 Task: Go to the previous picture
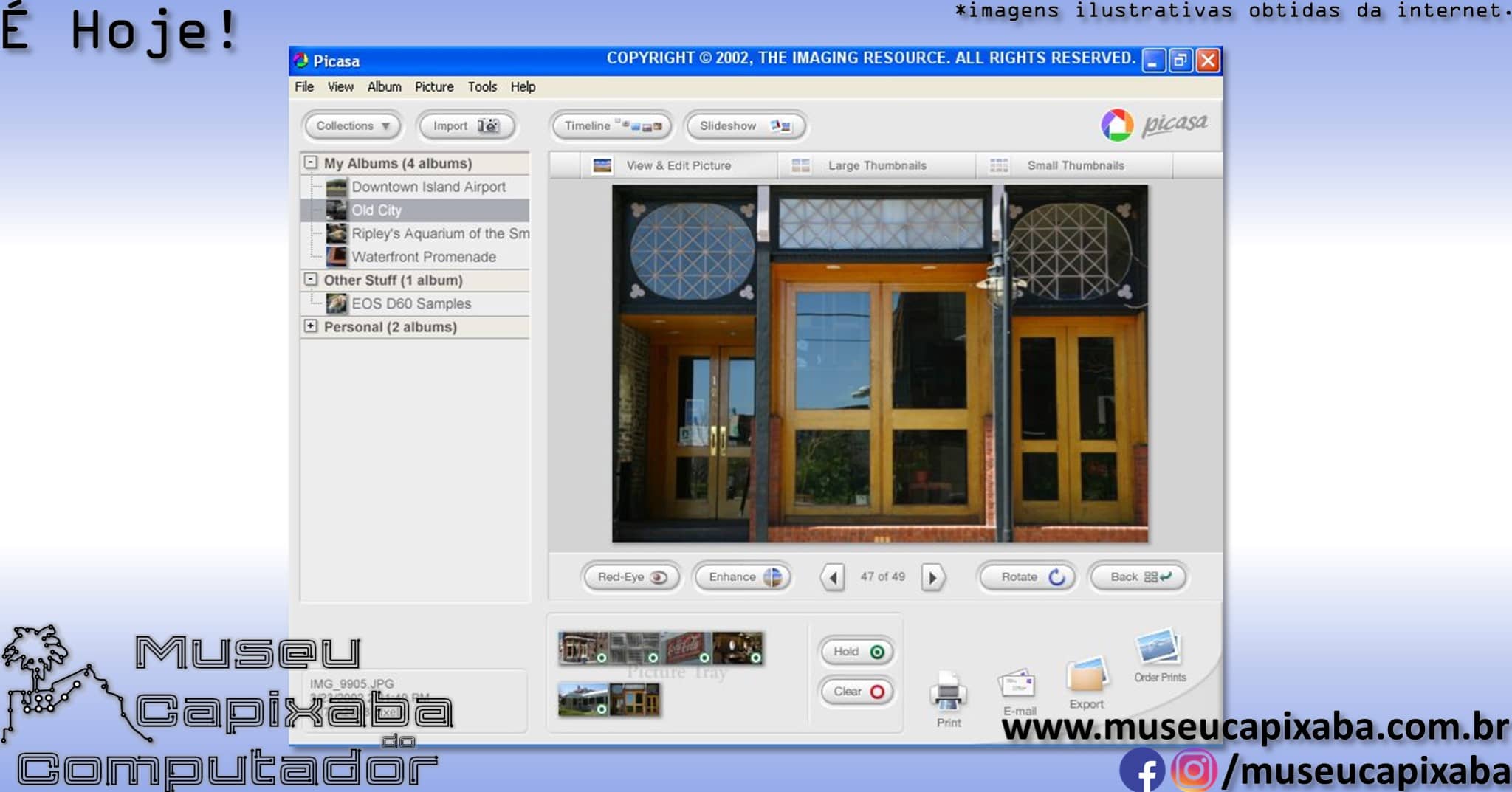[833, 577]
